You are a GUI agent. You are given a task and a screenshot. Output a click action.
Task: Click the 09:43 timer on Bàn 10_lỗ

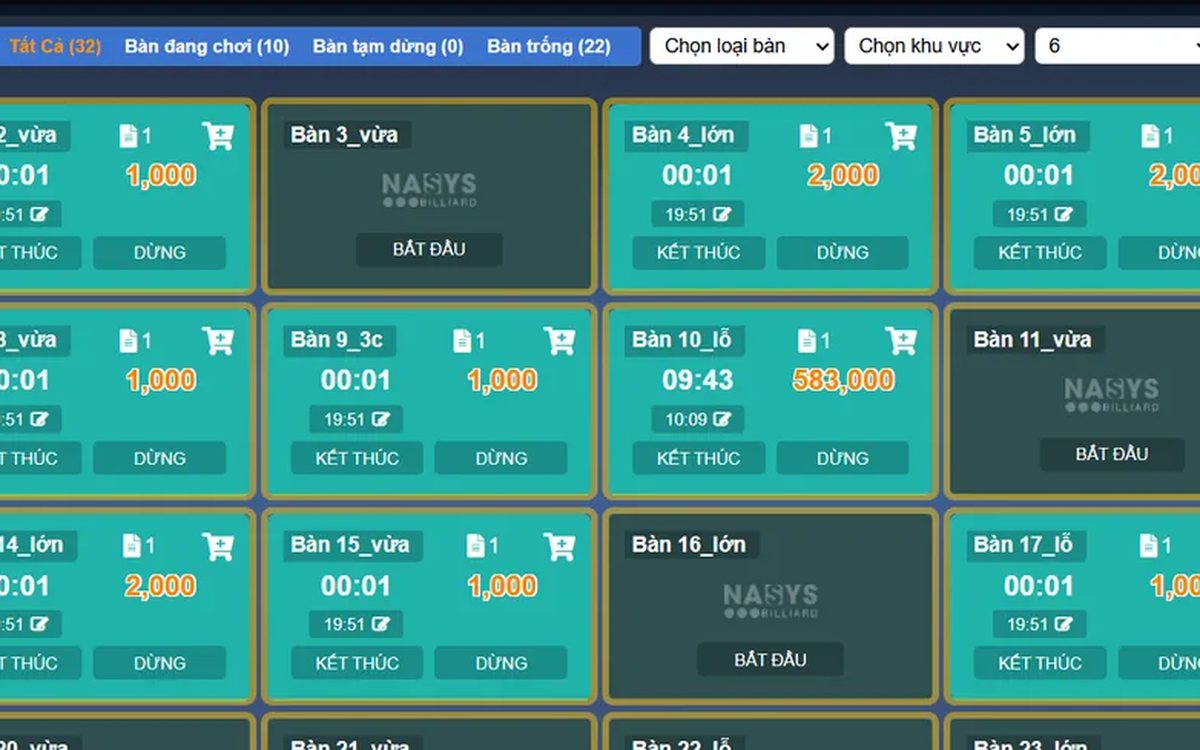pos(697,380)
